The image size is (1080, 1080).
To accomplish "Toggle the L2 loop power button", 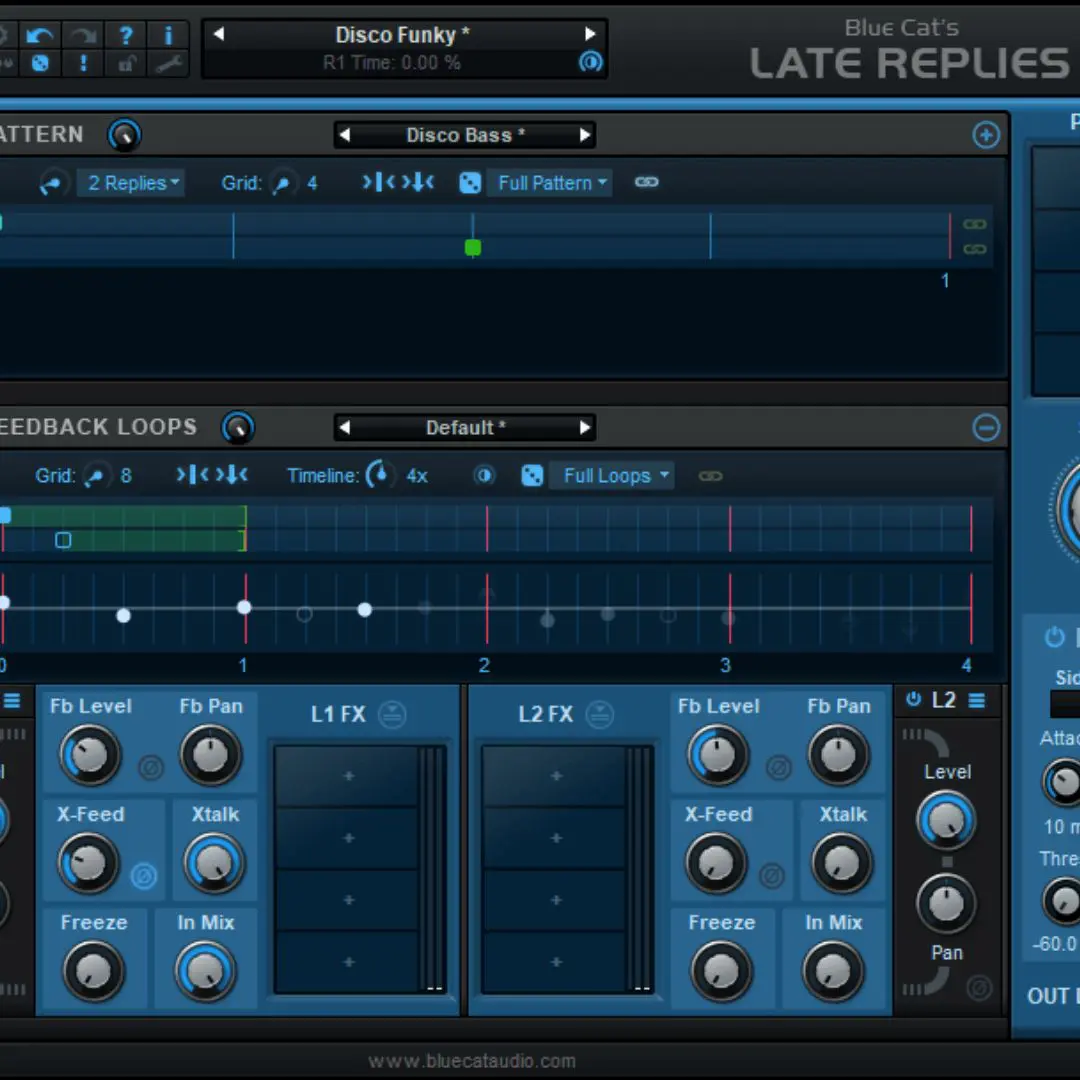I will 914,699.
